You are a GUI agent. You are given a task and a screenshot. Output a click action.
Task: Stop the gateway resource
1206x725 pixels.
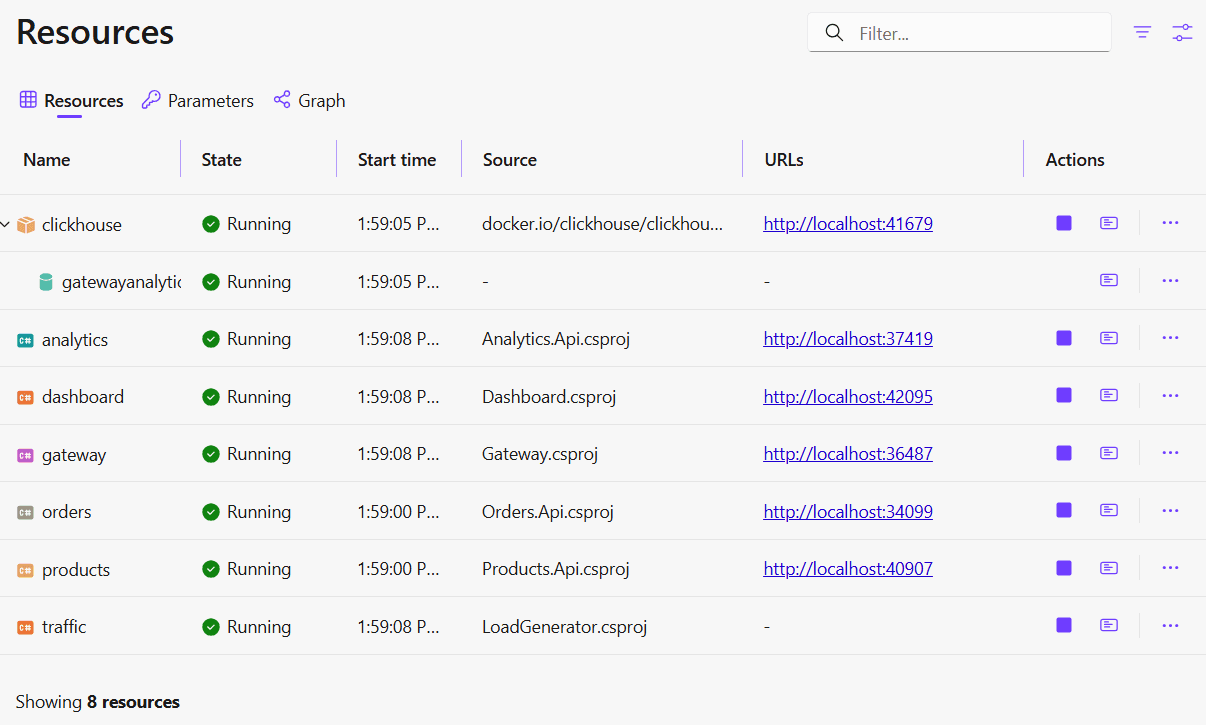(x=1064, y=453)
